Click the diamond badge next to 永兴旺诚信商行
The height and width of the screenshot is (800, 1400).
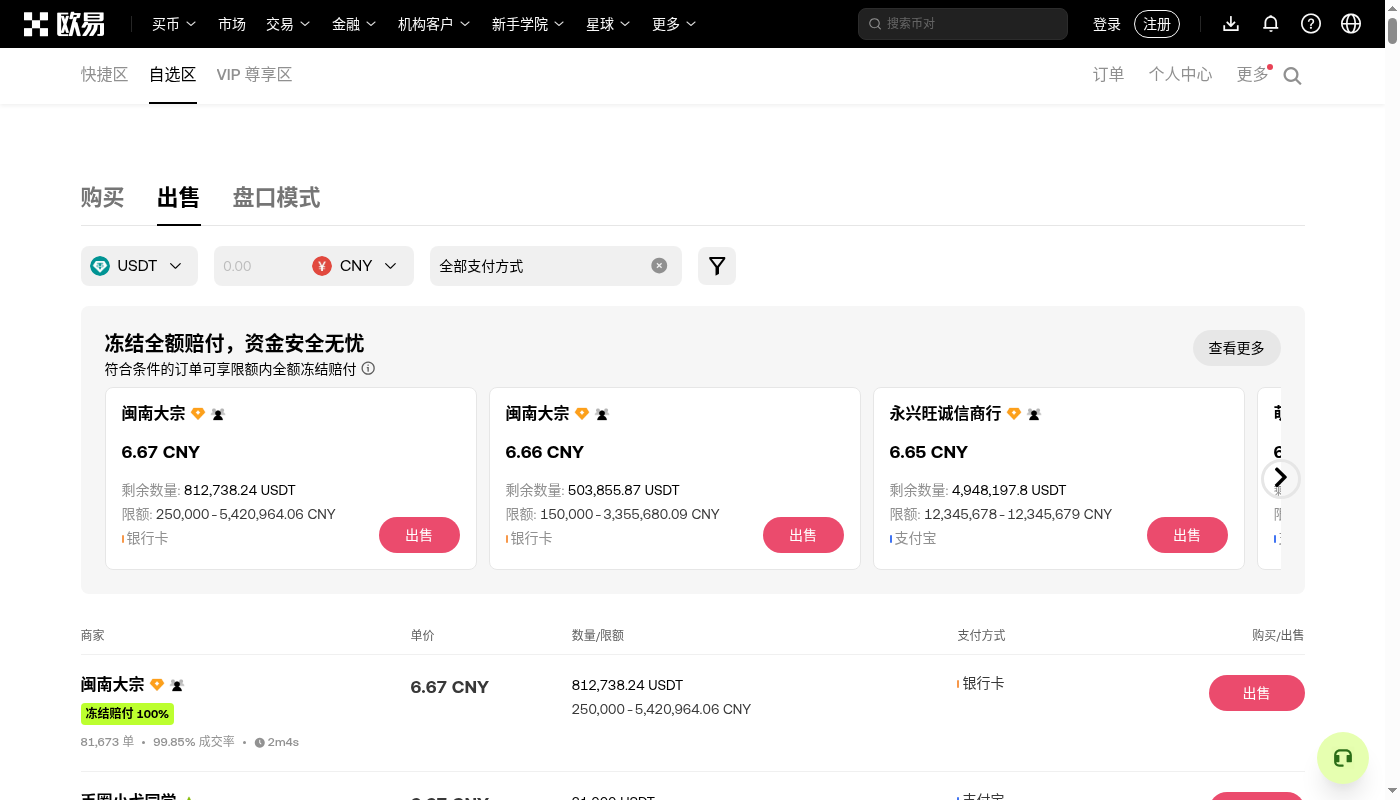point(1014,414)
